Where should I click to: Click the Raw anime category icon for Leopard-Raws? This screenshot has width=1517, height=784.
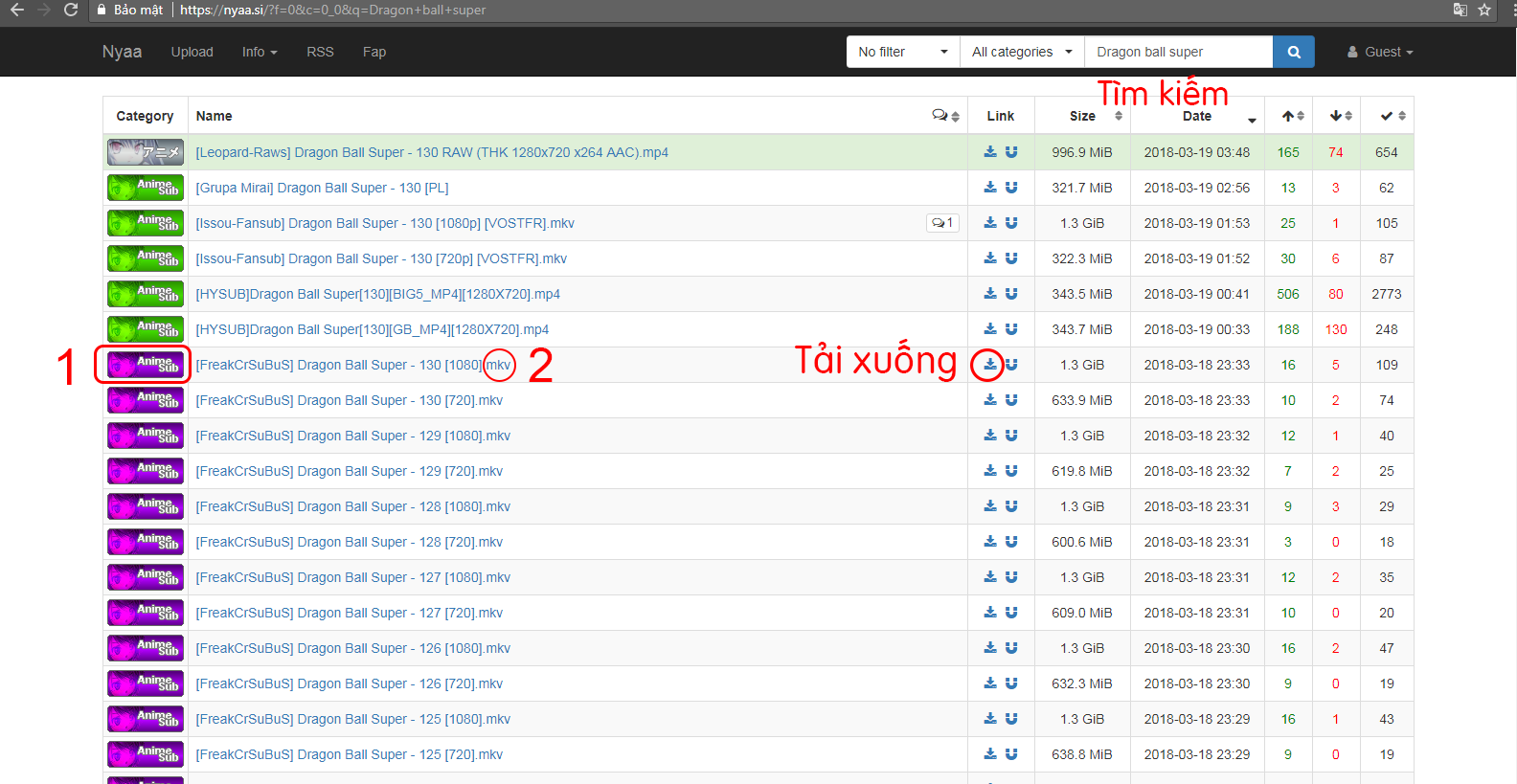click(x=146, y=152)
